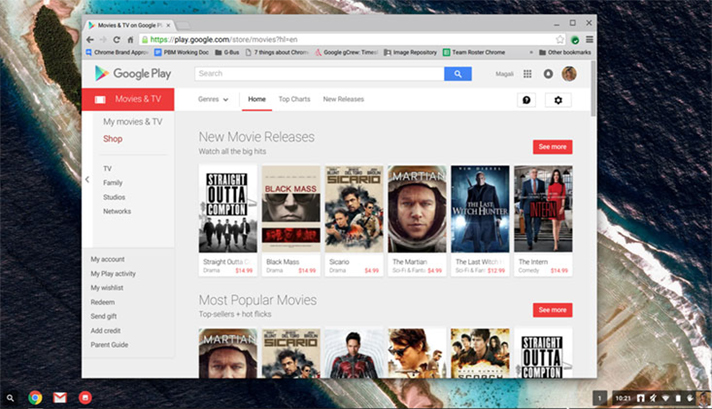Image resolution: width=712 pixels, height=409 pixels.
Task: Open the Family category
Action: (x=113, y=182)
